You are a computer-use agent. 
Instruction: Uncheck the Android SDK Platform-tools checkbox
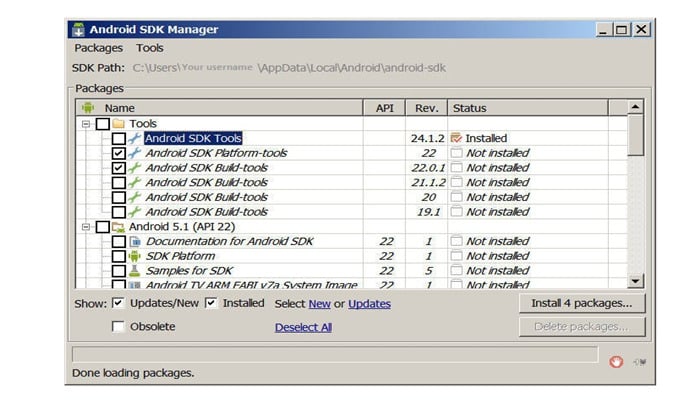click(118, 153)
